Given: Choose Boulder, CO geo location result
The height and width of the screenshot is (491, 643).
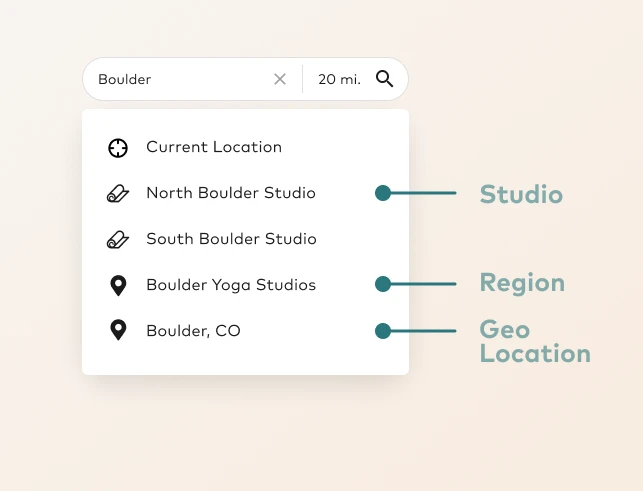Looking at the screenshot, I should pos(194,331).
